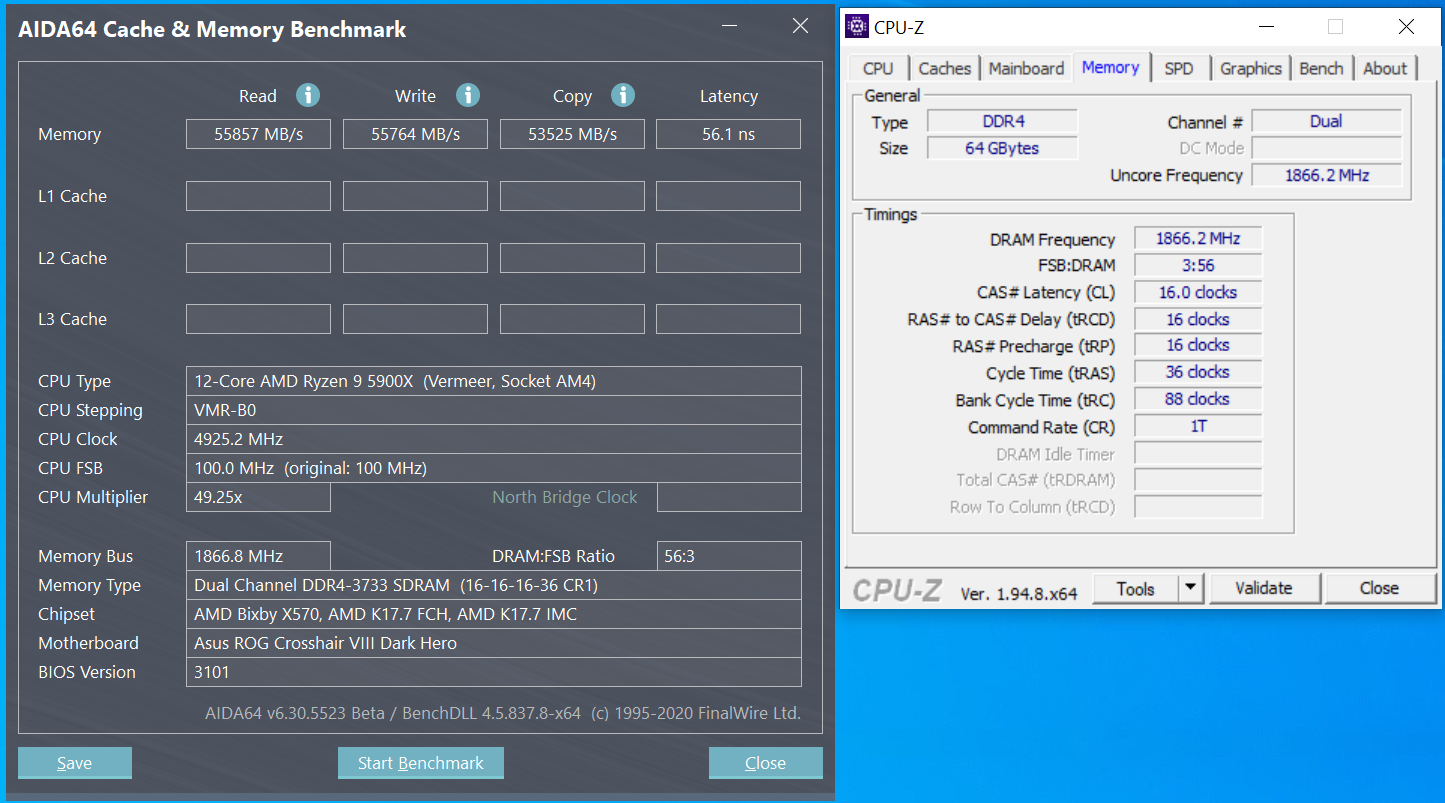This screenshot has width=1445, height=803.
Task: Click the Motherboard value Asus ROG Crosshair
Action: (x=494, y=643)
